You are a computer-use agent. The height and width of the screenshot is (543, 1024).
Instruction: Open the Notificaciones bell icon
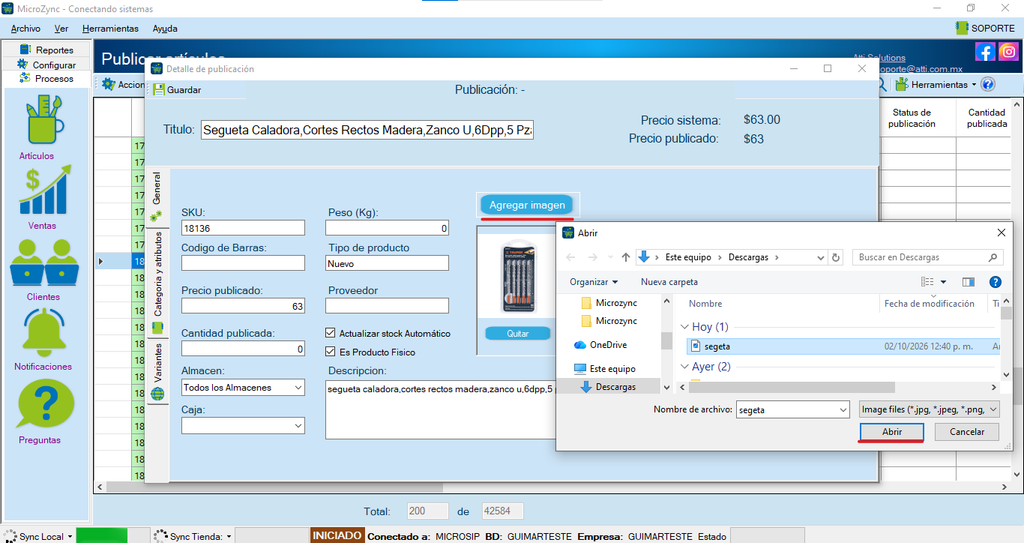pyautogui.click(x=44, y=333)
